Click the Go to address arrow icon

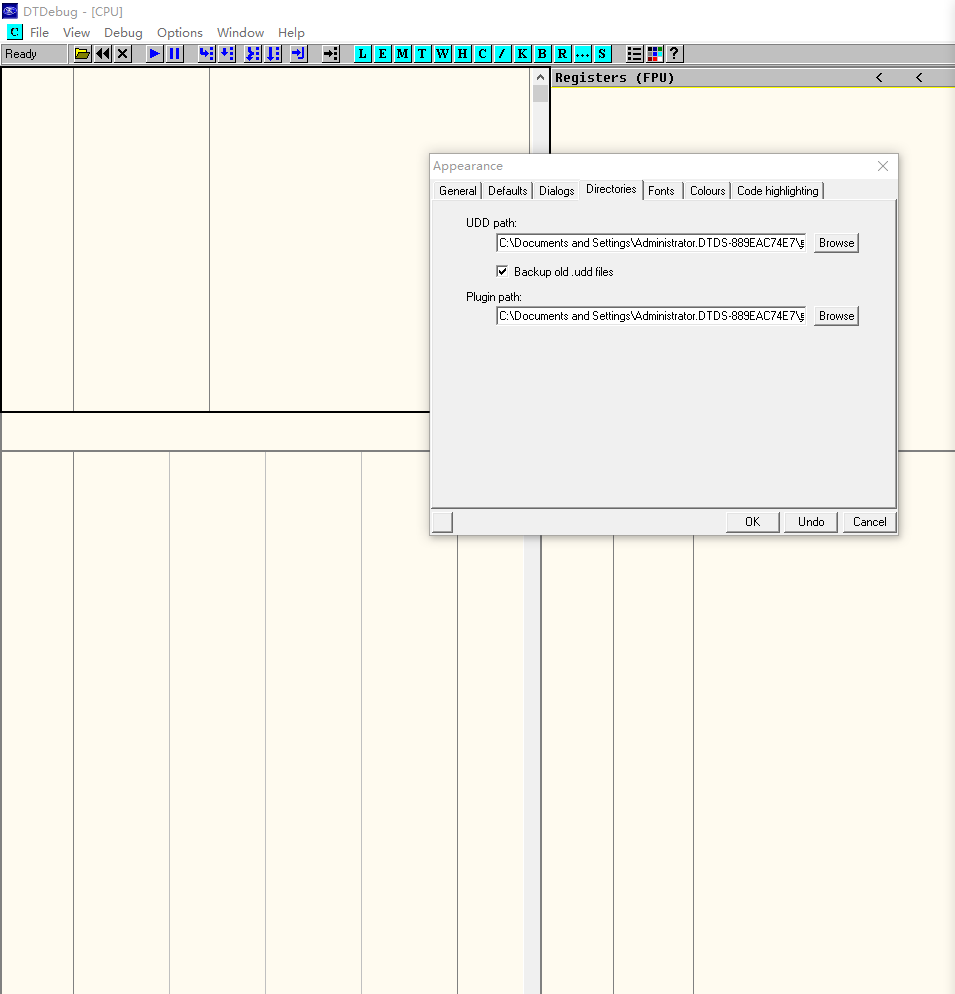[x=330, y=54]
